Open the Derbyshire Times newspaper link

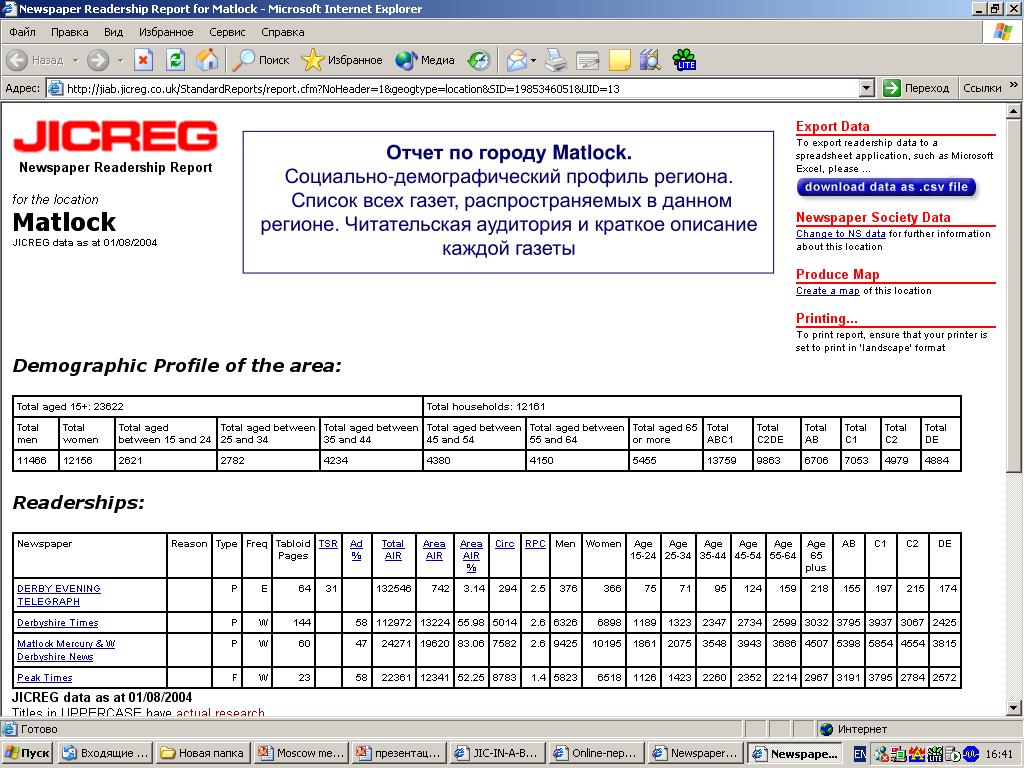pos(57,623)
